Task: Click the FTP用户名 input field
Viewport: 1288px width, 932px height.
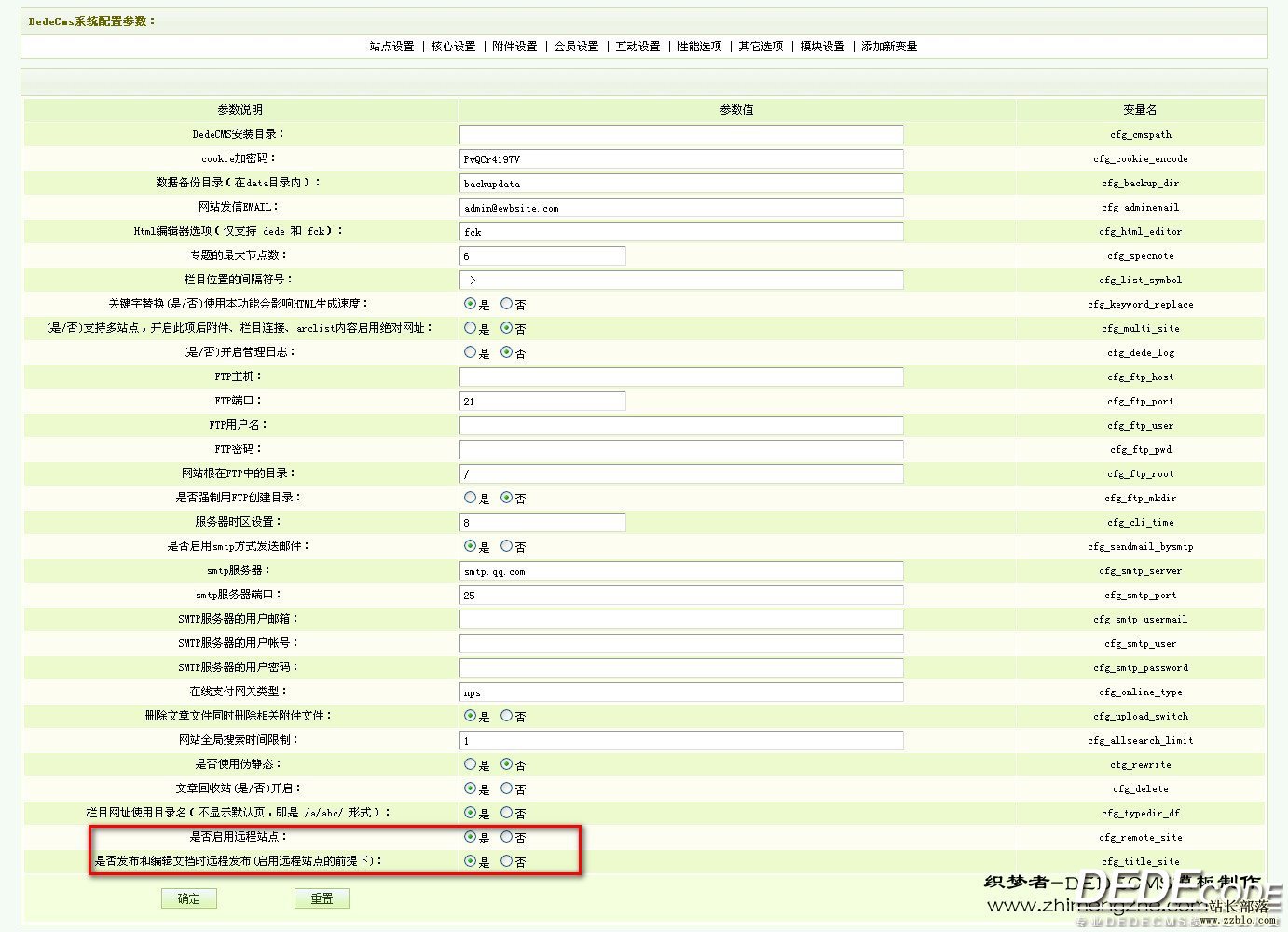Action: tap(681, 425)
